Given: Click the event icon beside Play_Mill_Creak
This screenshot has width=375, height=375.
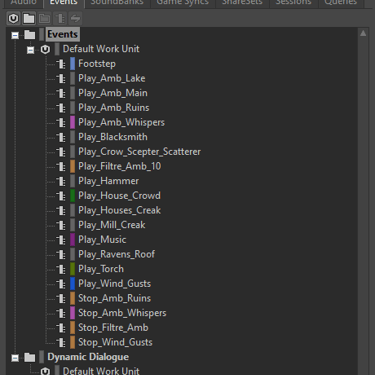Looking at the screenshot, I should click(61, 225).
